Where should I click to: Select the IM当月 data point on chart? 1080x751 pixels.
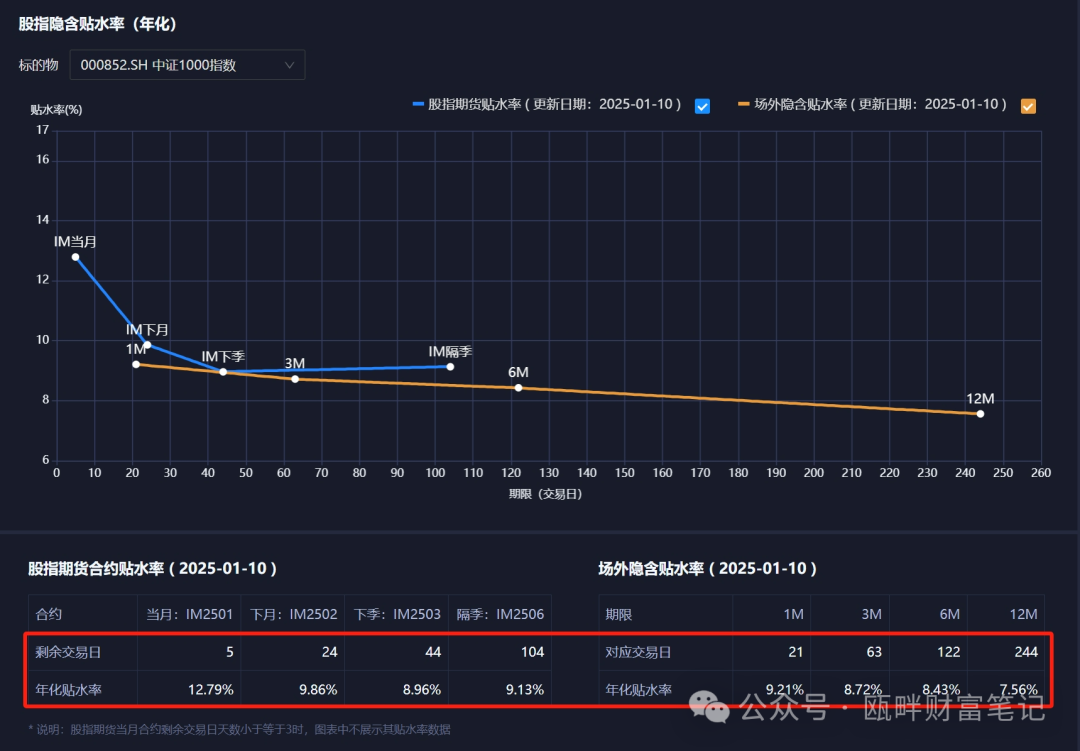pyautogui.click(x=75, y=257)
